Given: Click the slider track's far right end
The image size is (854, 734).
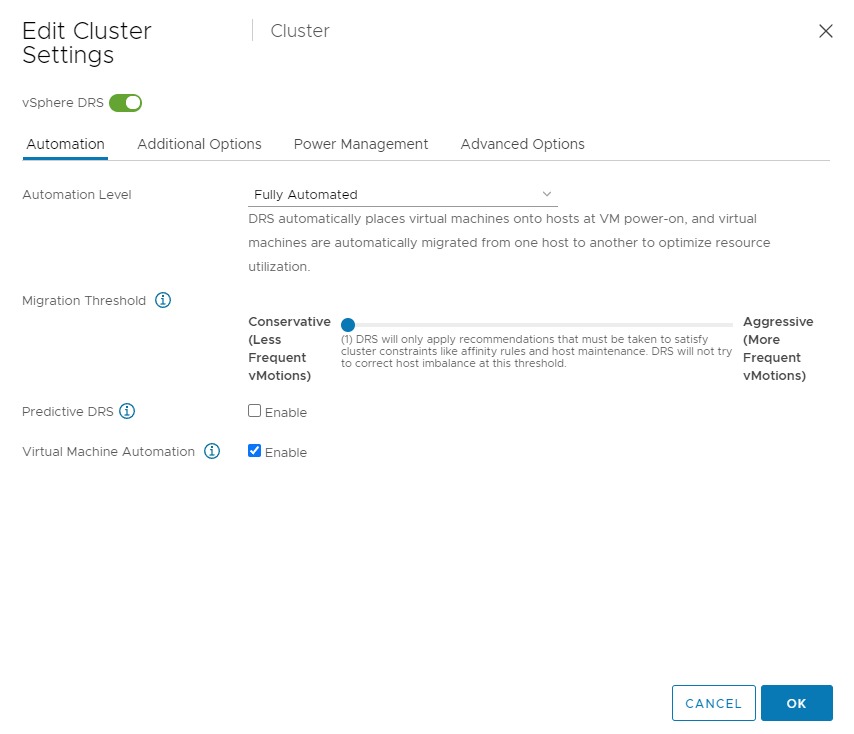Looking at the screenshot, I should (730, 324).
